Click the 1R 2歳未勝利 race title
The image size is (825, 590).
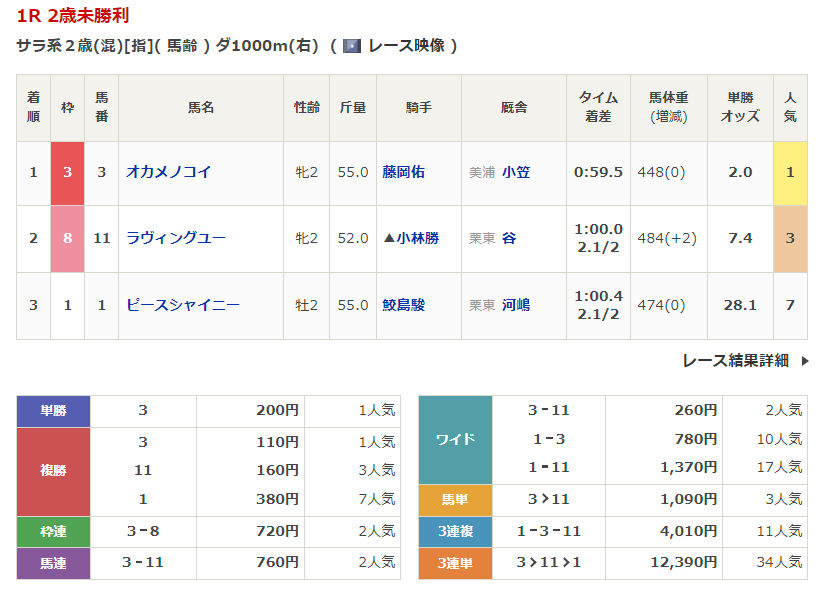click(x=72, y=16)
